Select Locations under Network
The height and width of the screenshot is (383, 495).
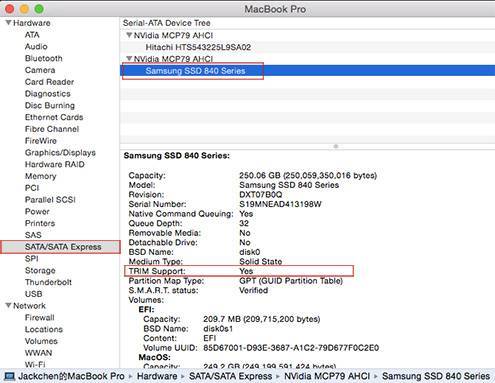click(44, 329)
